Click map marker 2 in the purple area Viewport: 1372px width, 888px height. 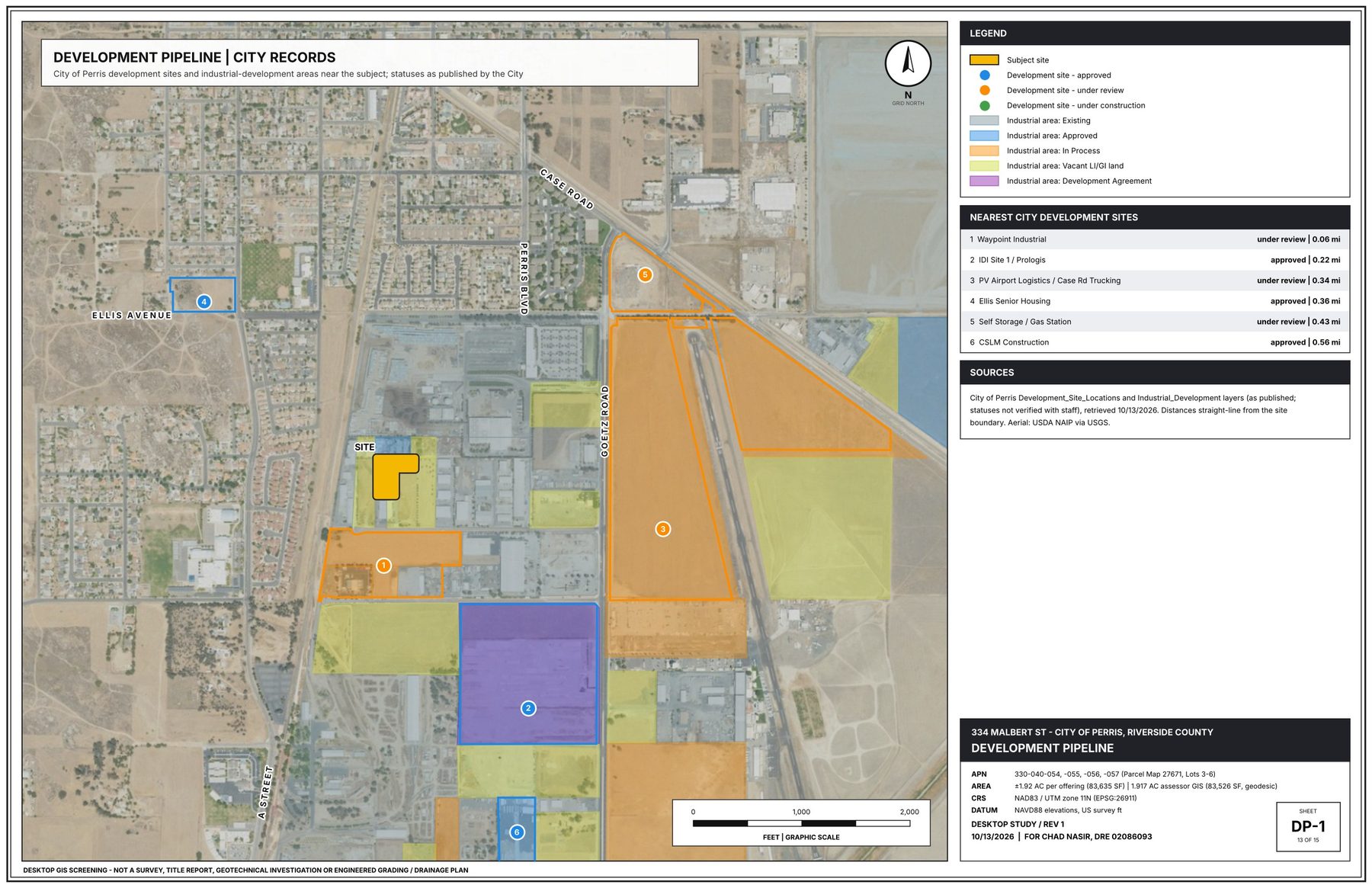click(528, 708)
